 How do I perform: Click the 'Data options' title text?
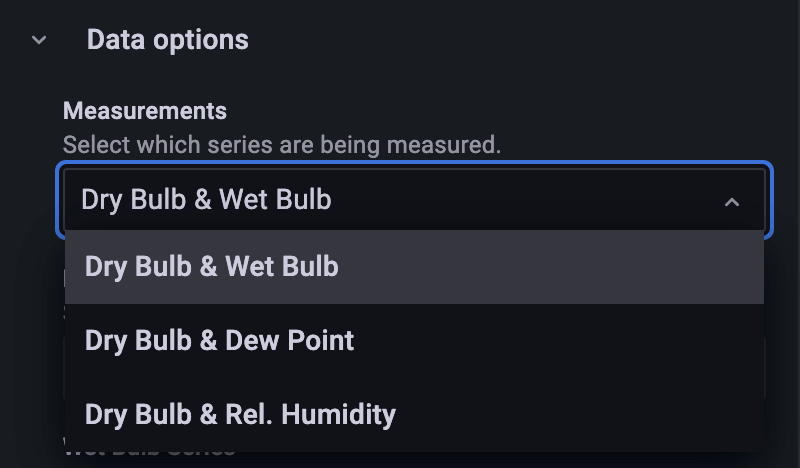(167, 40)
